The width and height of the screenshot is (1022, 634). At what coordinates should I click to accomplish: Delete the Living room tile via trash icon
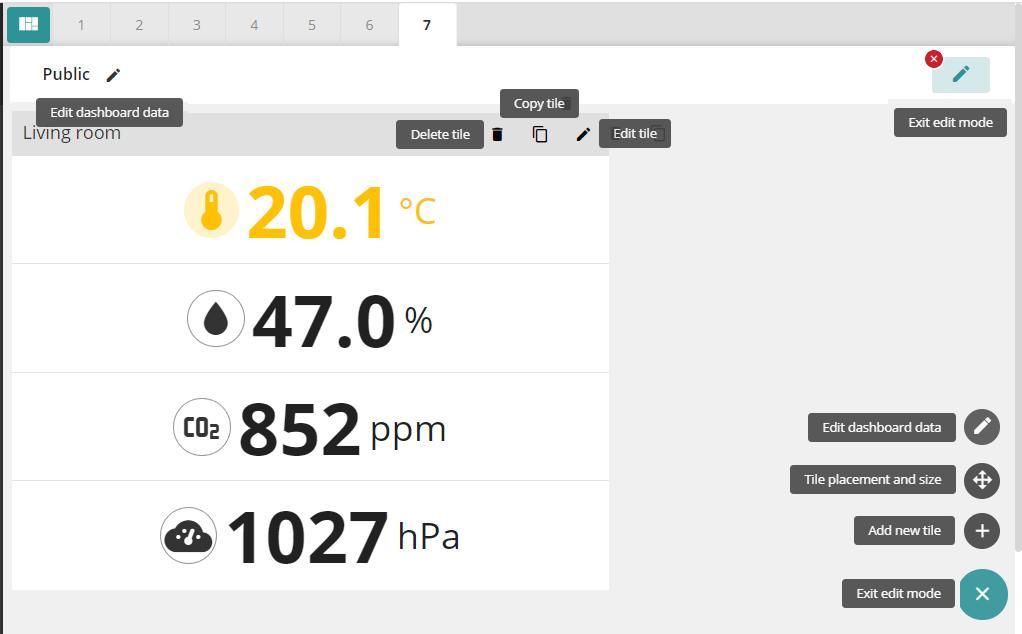pos(497,134)
